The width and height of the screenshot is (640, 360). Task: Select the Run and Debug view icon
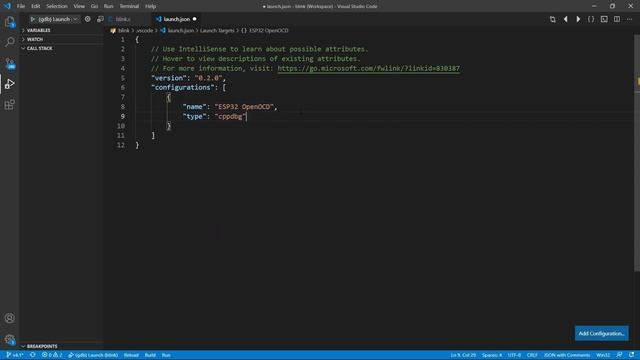coord(9,84)
